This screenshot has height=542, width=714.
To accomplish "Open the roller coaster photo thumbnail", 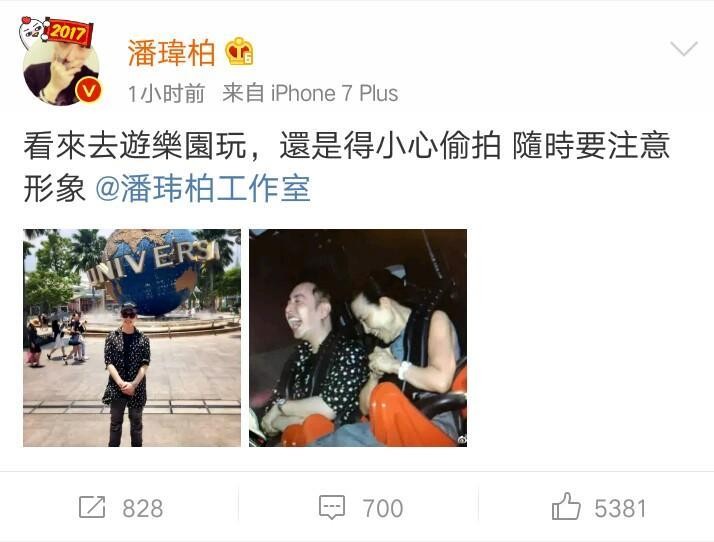I will (358, 338).
